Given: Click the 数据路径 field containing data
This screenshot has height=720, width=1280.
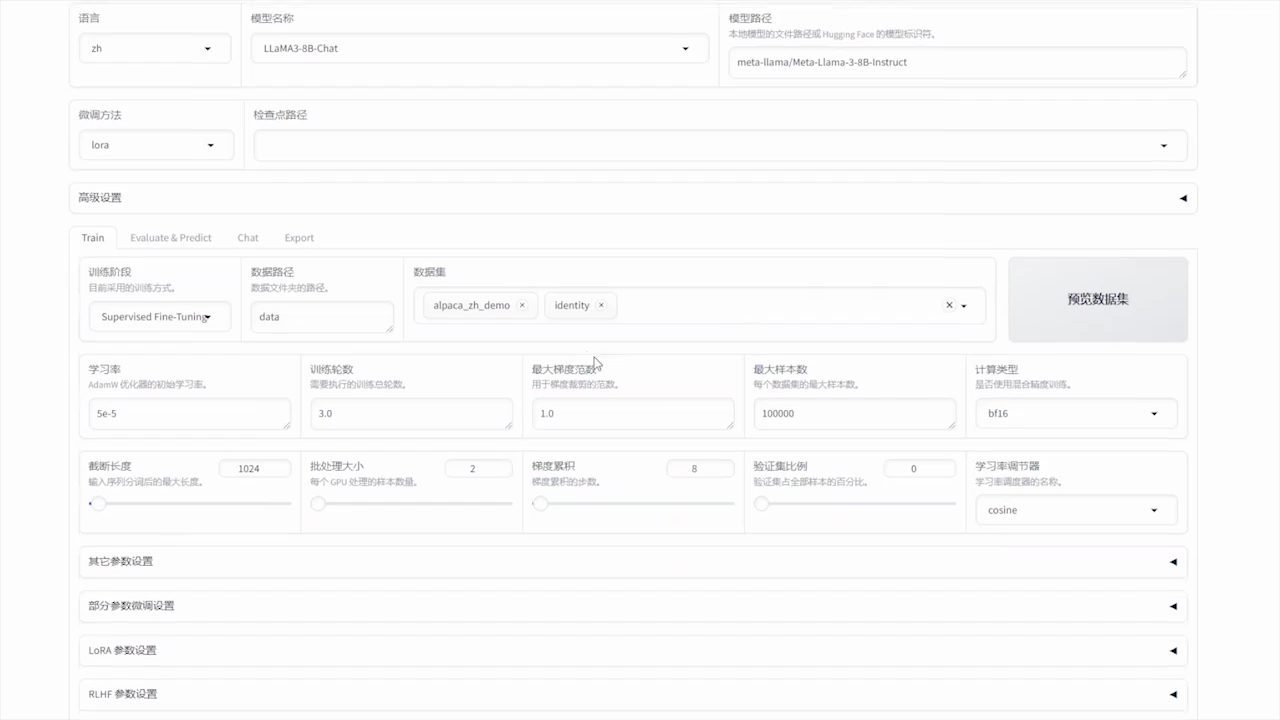Looking at the screenshot, I should coord(322,317).
